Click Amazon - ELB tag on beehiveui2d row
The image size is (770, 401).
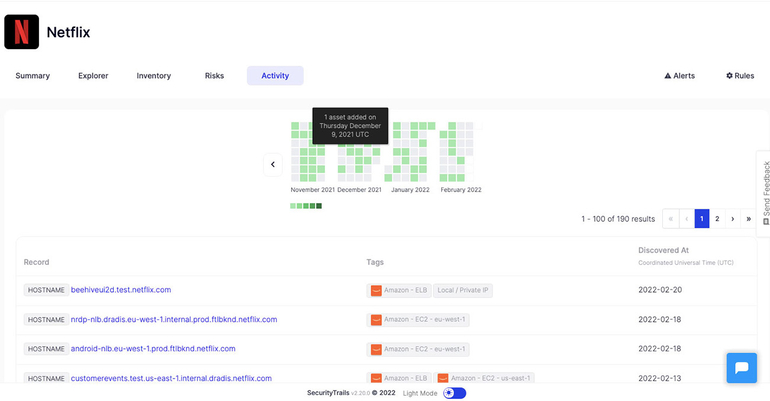tap(399, 290)
